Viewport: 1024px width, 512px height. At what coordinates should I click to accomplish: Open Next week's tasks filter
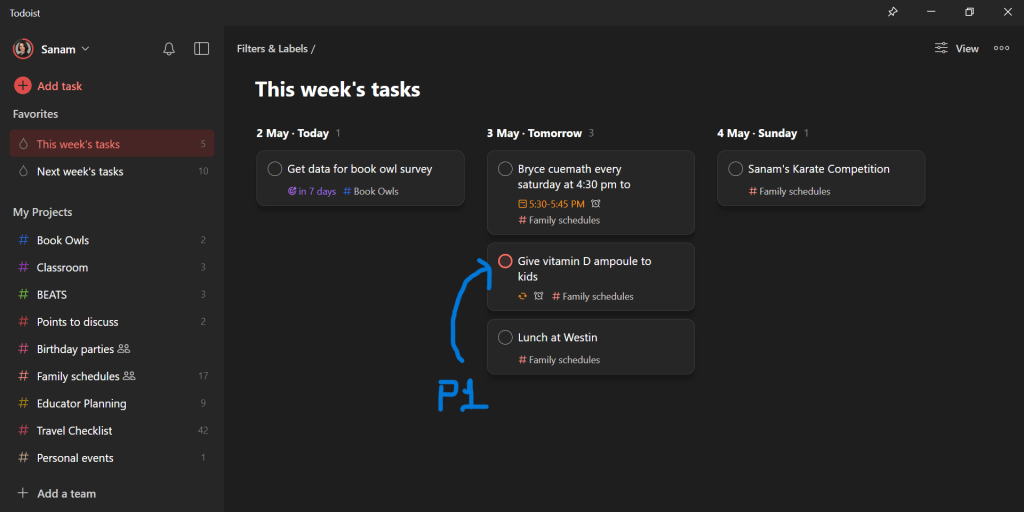click(x=80, y=171)
